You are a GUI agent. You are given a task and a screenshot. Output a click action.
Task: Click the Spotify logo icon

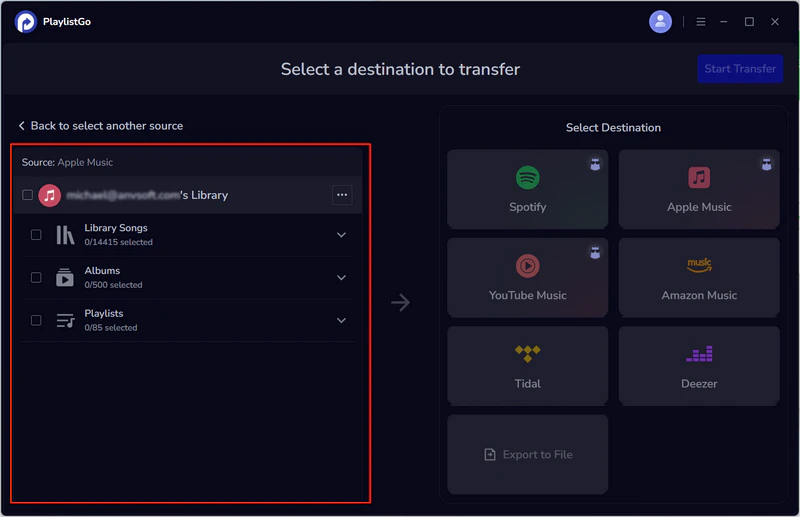pos(528,178)
